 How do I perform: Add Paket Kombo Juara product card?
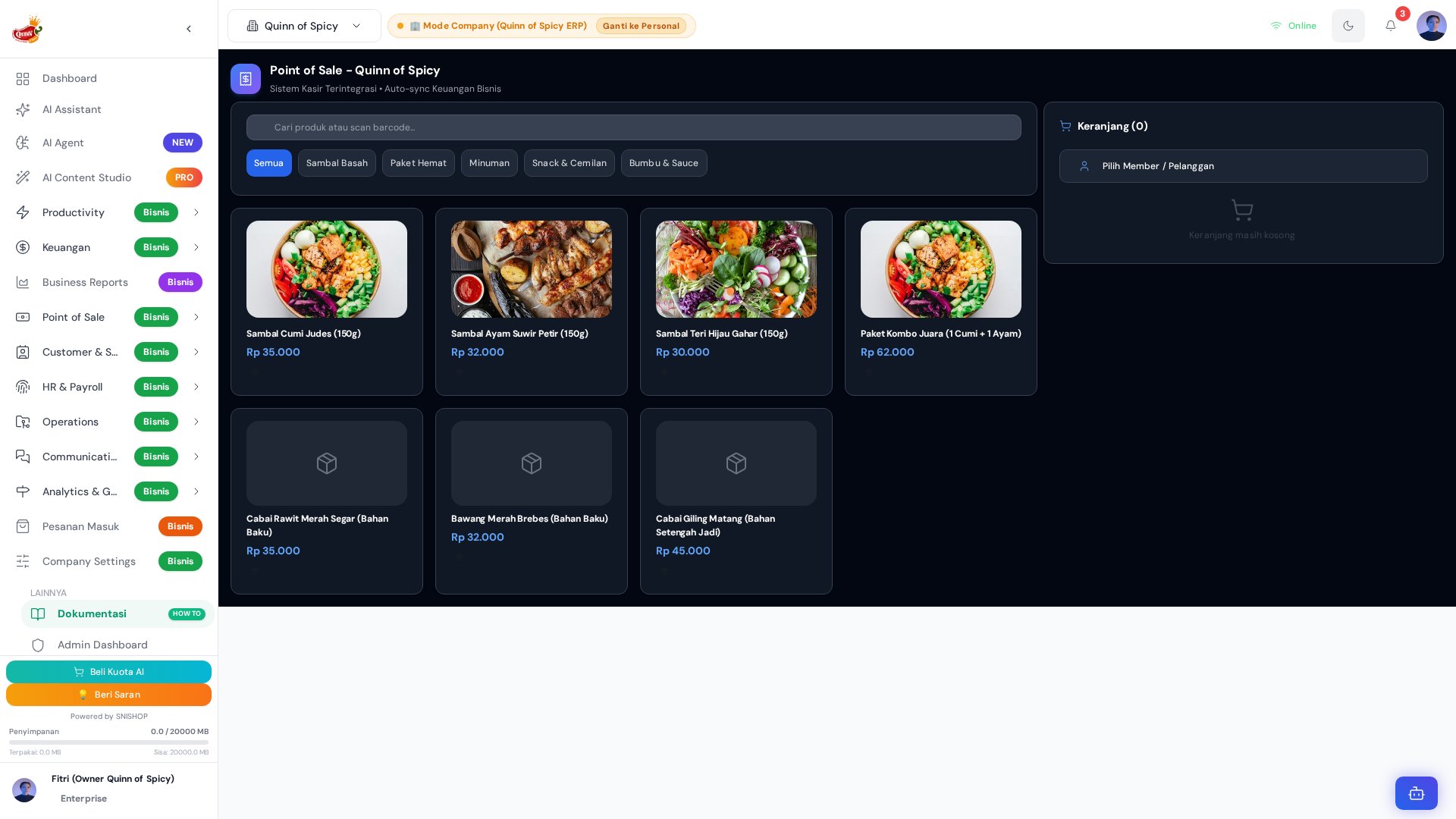tap(941, 302)
